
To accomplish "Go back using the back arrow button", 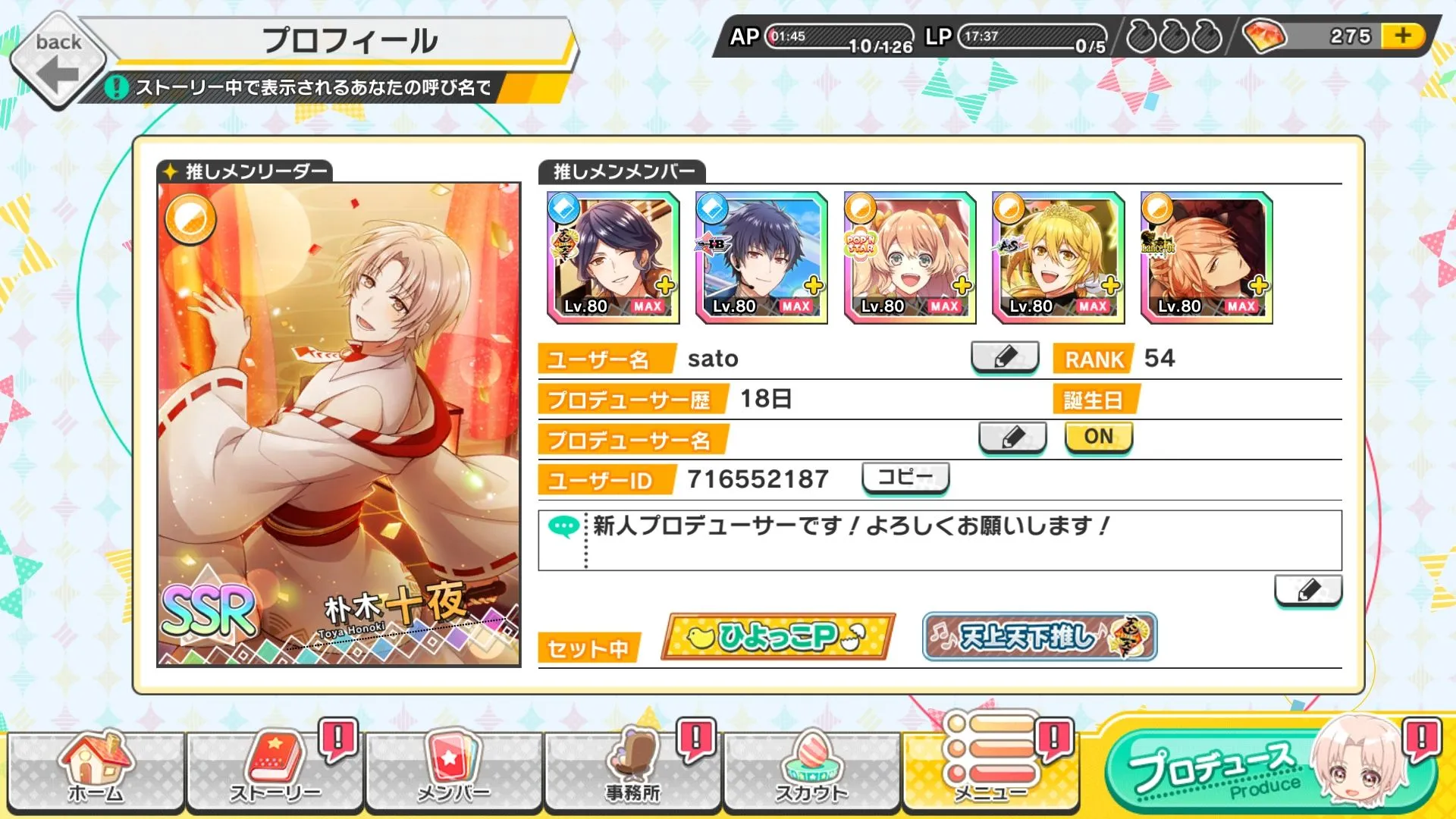I will point(59,61).
